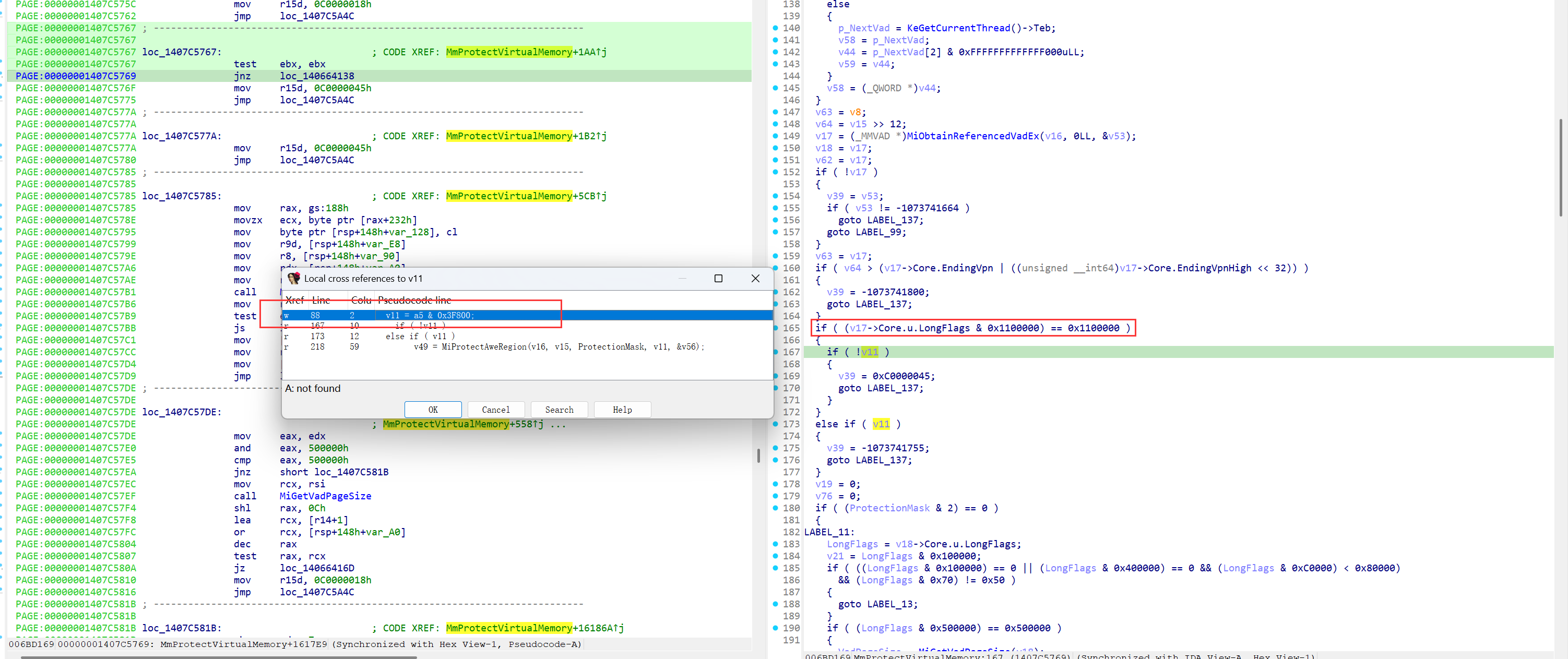Maximize the Local cross references dialog

pyautogui.click(x=718, y=278)
